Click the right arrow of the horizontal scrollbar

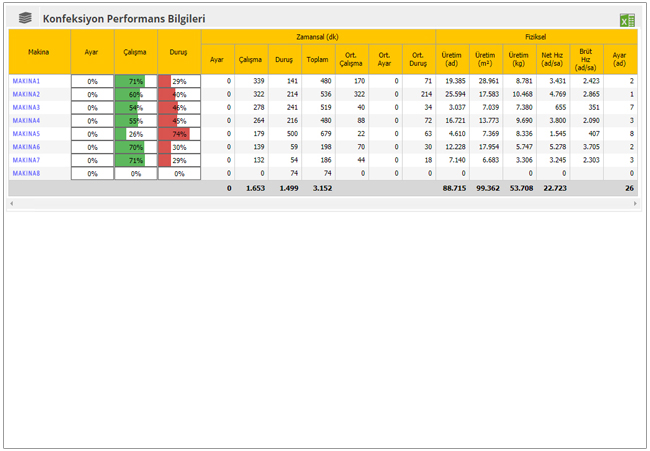636,203
